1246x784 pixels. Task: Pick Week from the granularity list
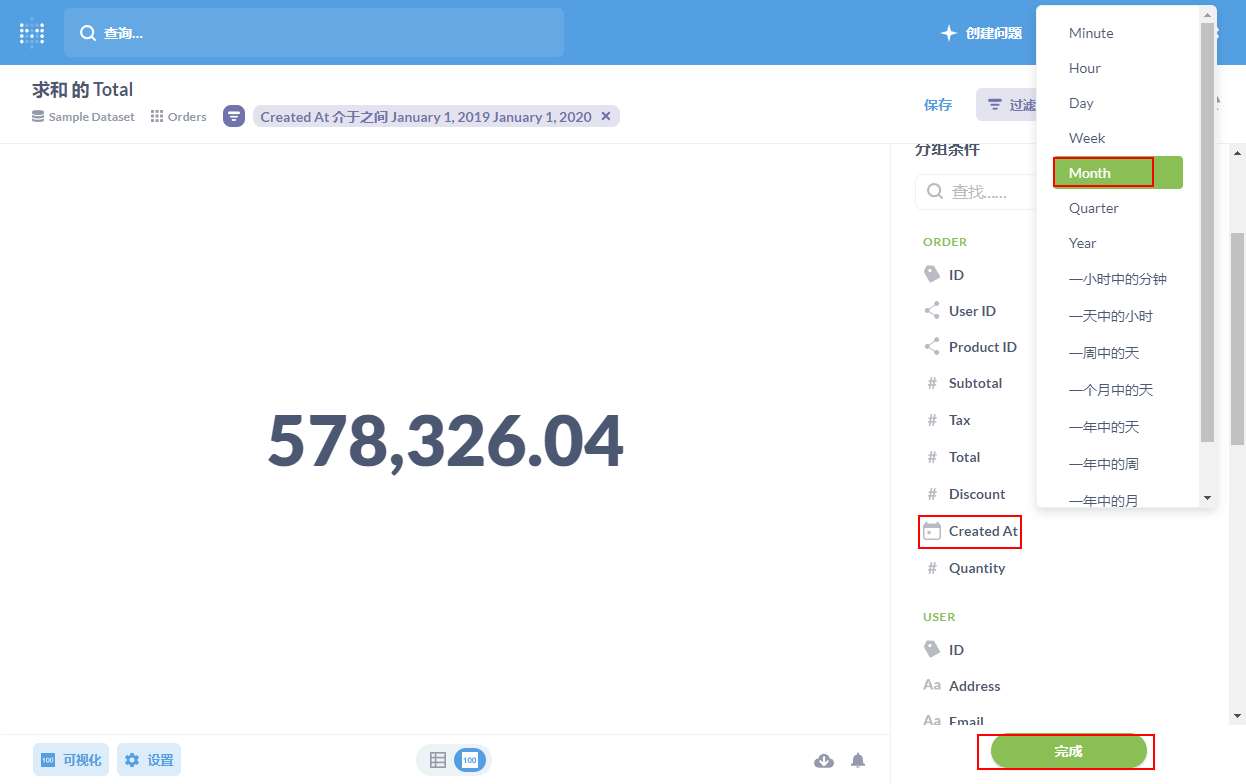coord(1087,138)
